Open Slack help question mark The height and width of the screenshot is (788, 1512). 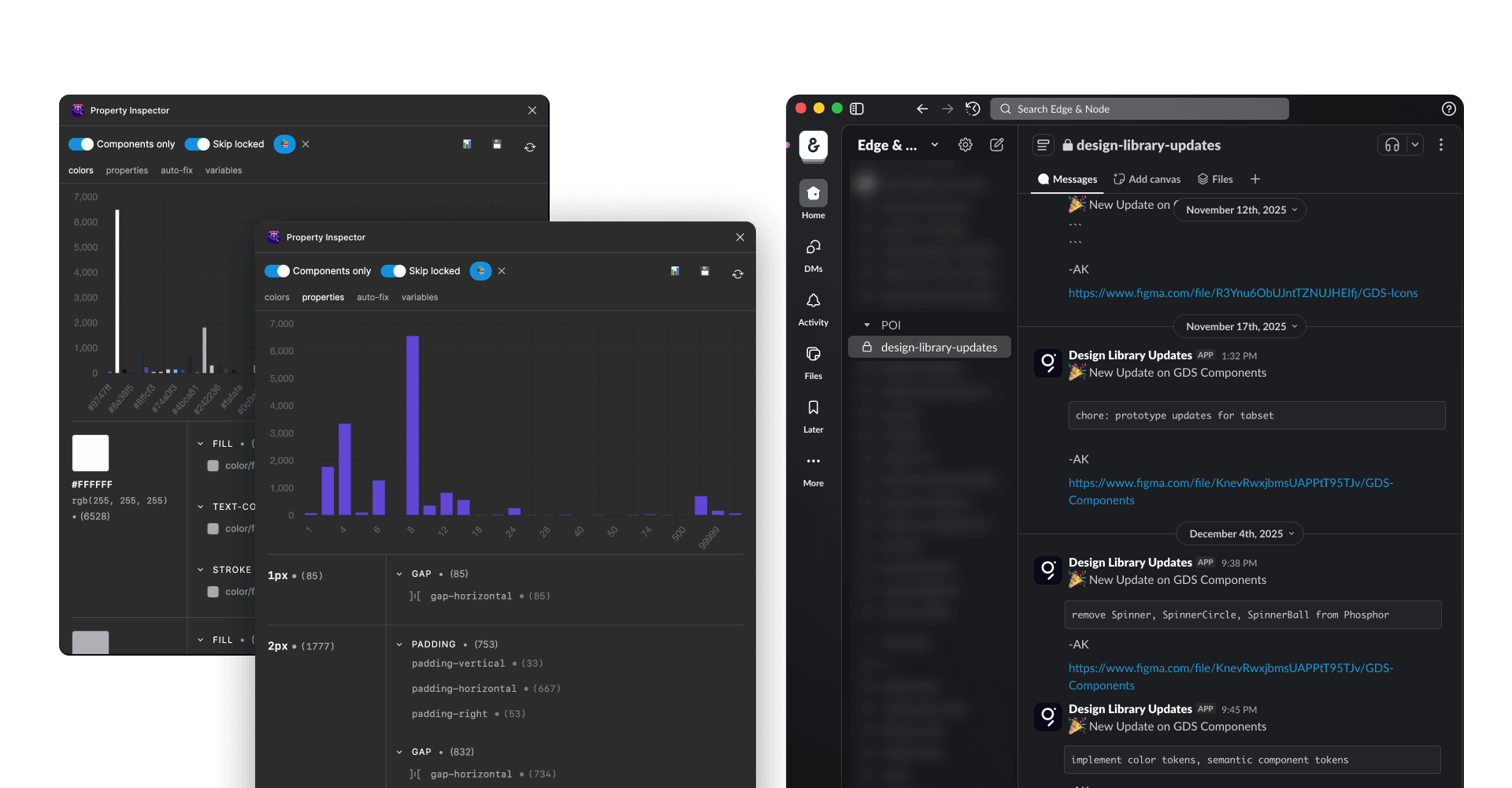(x=1449, y=109)
